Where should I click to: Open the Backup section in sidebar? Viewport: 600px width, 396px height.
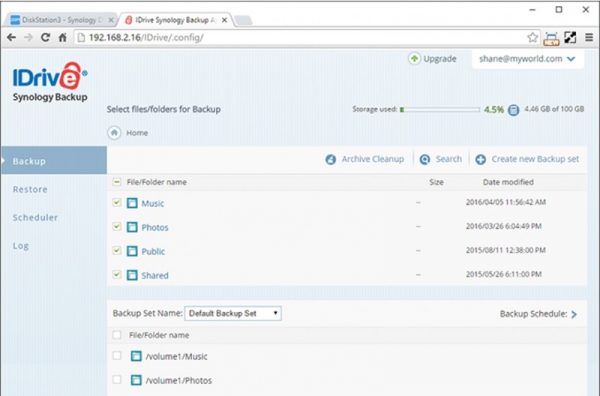[x=54, y=160]
